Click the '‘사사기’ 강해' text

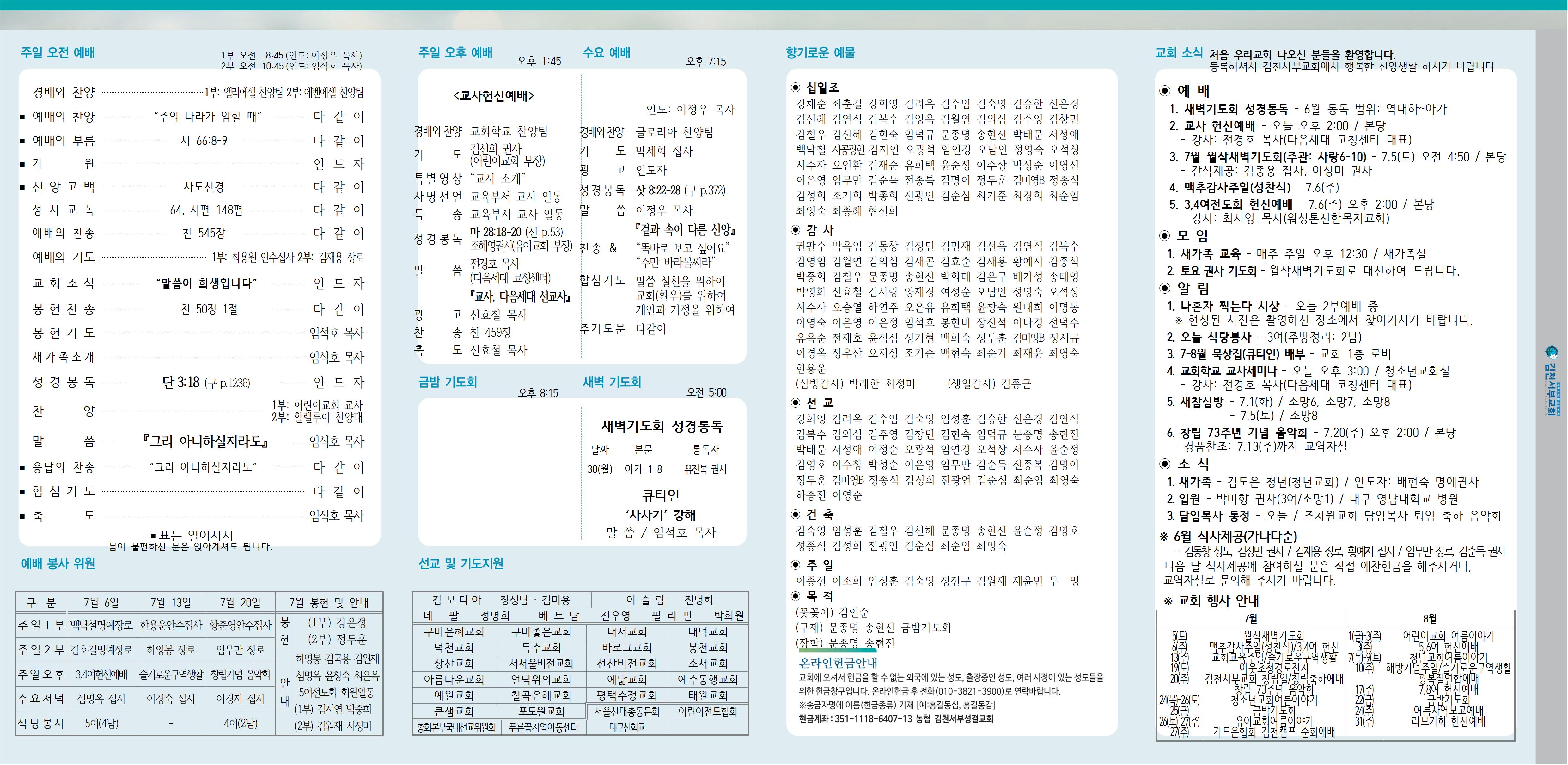pyautogui.click(x=661, y=515)
